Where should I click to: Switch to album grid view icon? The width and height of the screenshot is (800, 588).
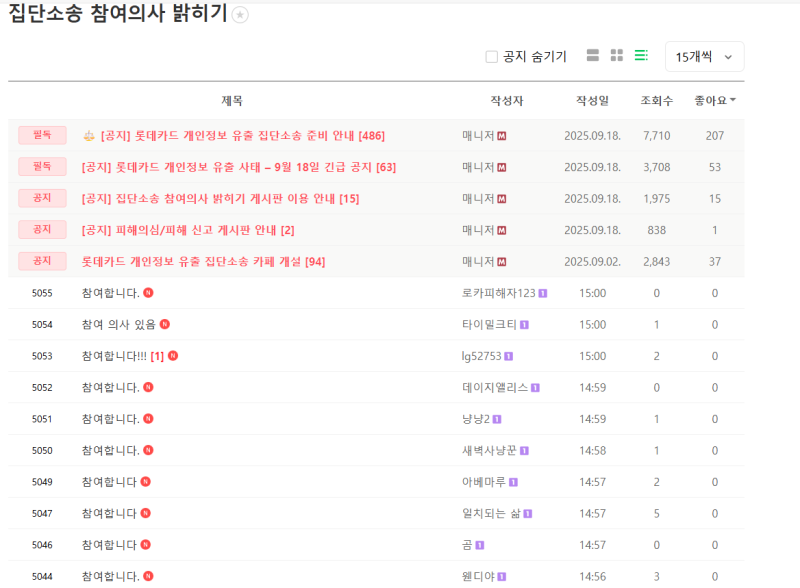tap(617, 56)
